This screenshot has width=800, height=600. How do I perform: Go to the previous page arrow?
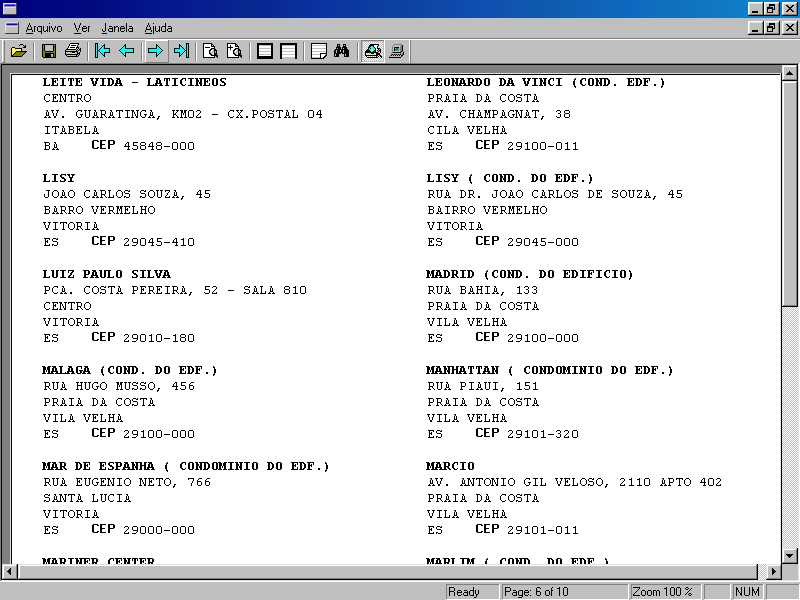point(127,51)
